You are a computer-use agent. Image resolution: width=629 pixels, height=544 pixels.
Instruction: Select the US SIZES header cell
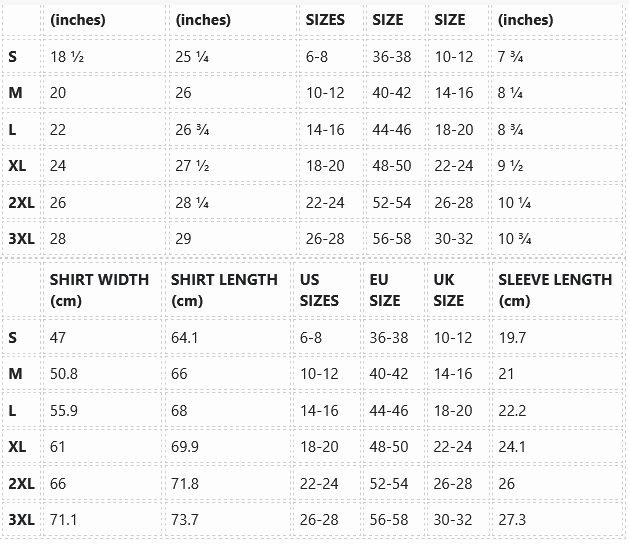tap(319, 290)
